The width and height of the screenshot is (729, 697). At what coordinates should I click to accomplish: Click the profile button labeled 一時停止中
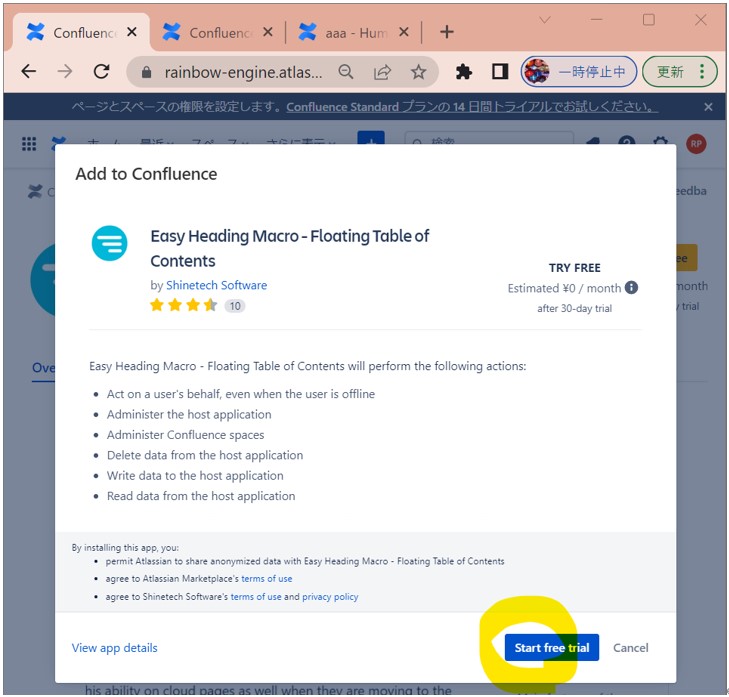pos(578,72)
